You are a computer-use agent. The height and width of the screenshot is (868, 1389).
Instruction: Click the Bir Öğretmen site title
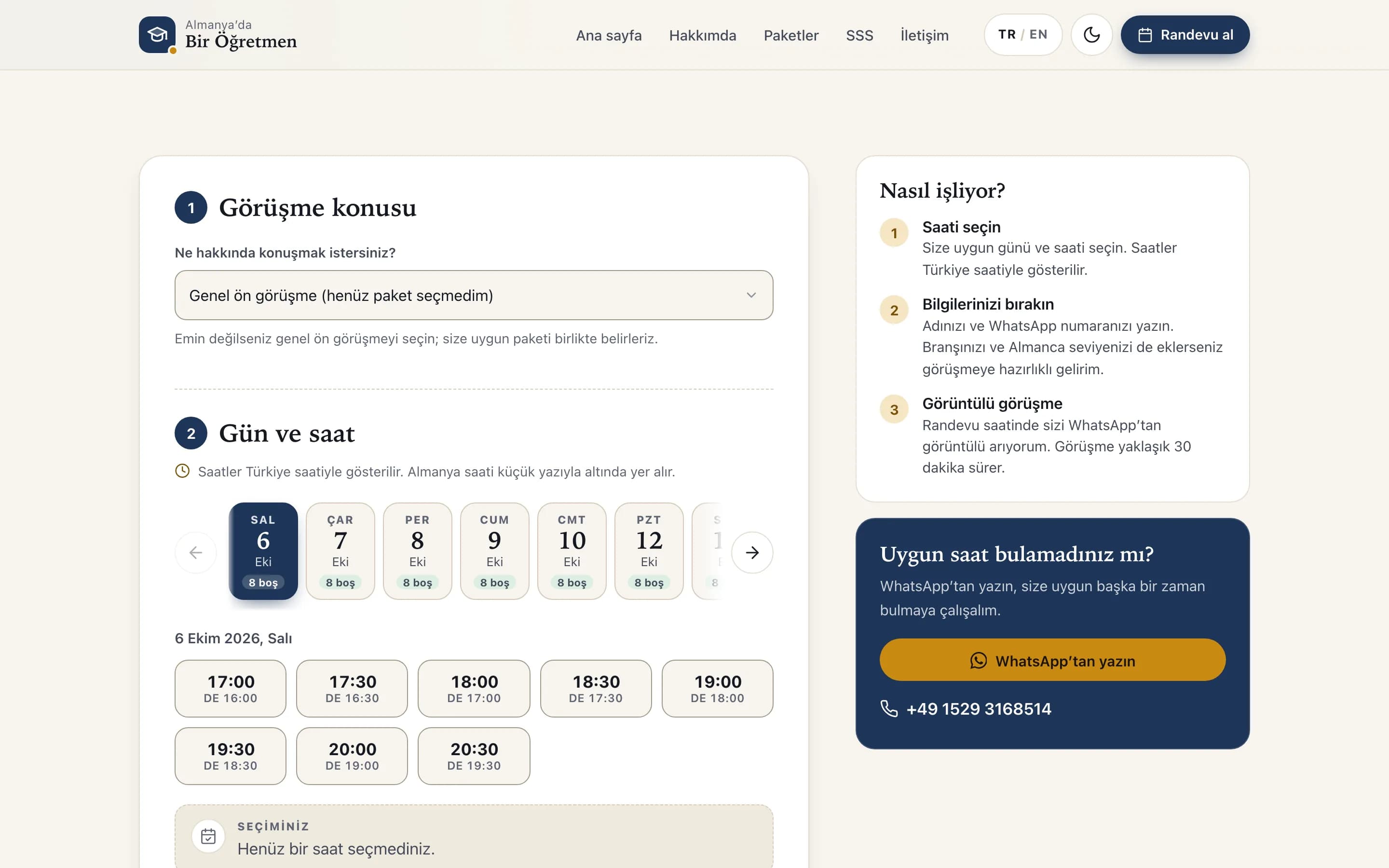[x=241, y=41]
